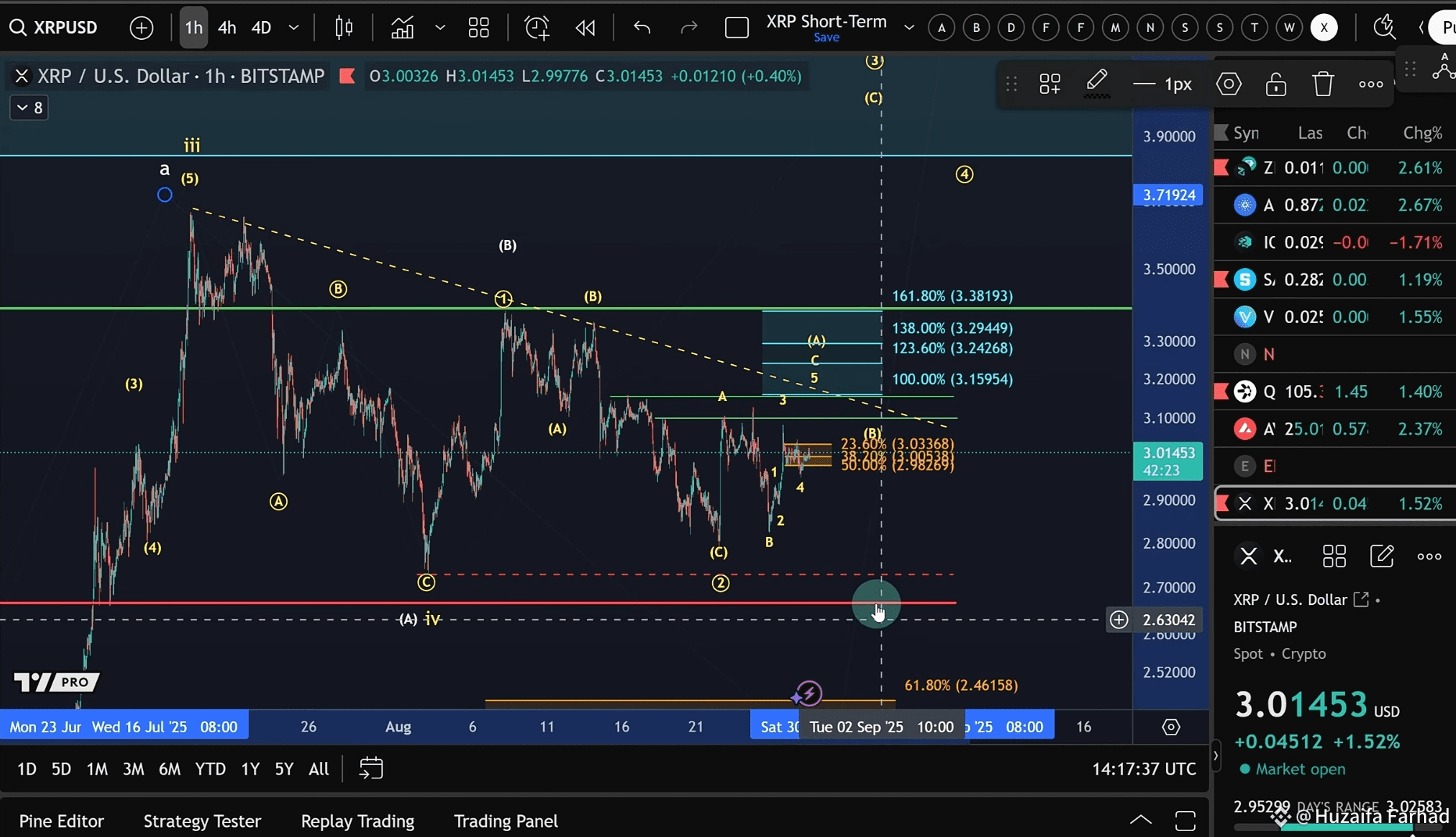Select the 4h timeframe

click(x=227, y=27)
